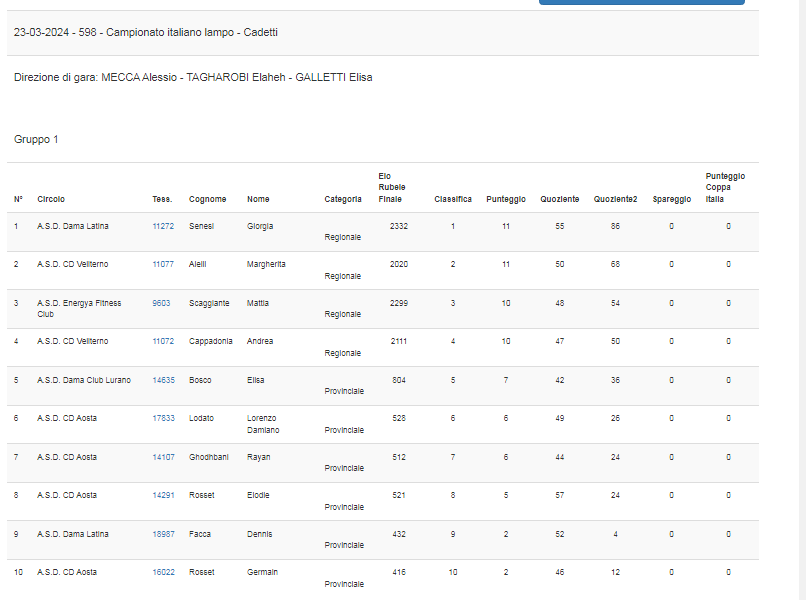Open membership link 11077 for Aielli

click(x=163, y=265)
